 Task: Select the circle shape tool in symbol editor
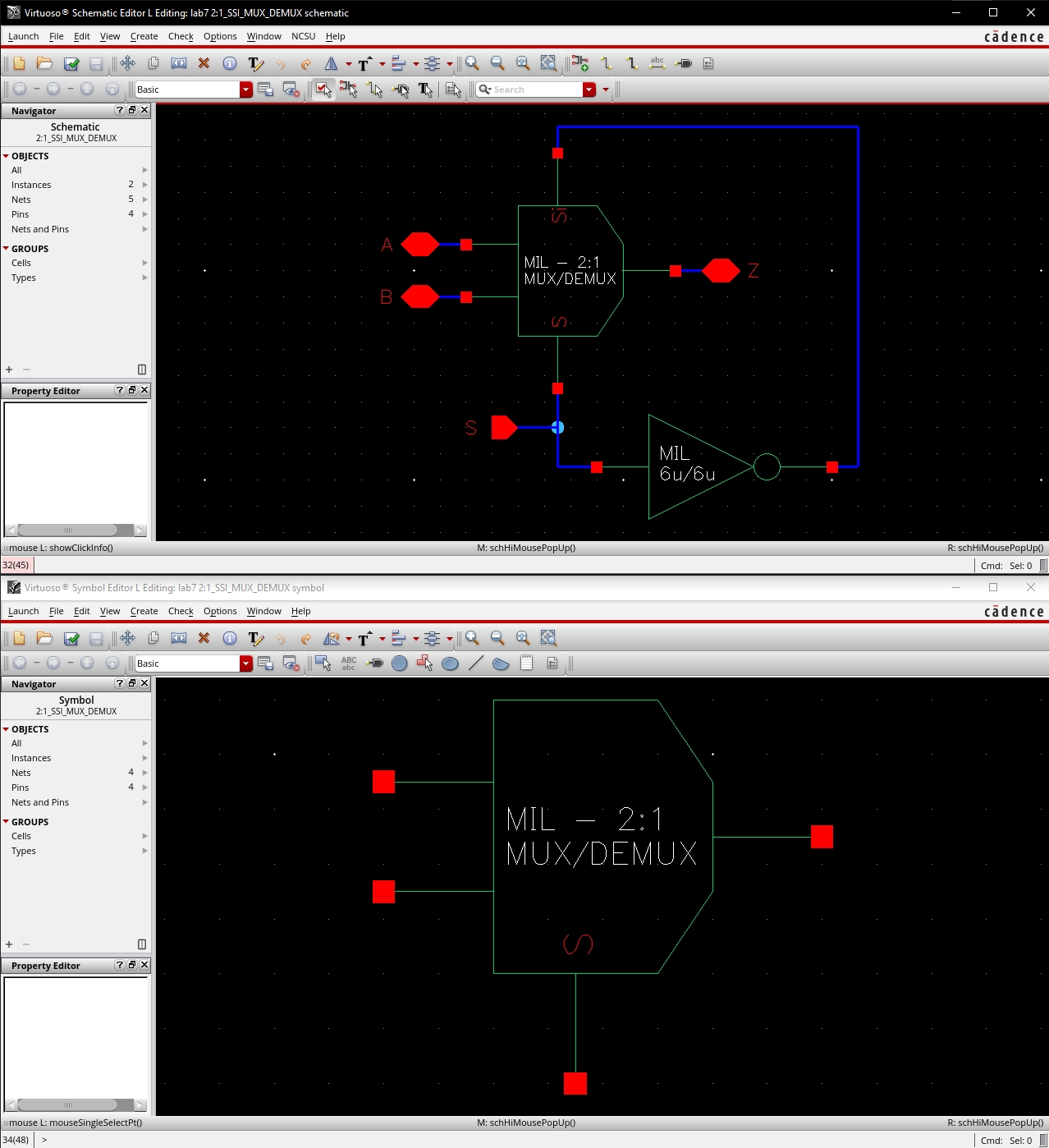(x=400, y=663)
